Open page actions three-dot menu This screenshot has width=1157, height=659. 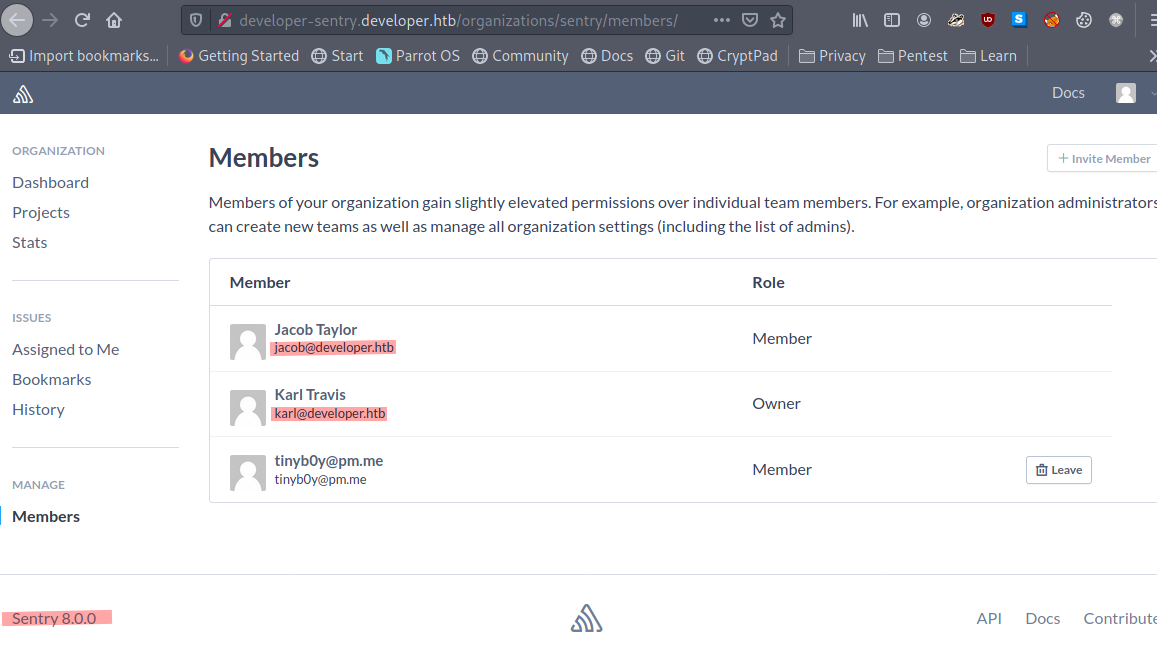pos(721,20)
